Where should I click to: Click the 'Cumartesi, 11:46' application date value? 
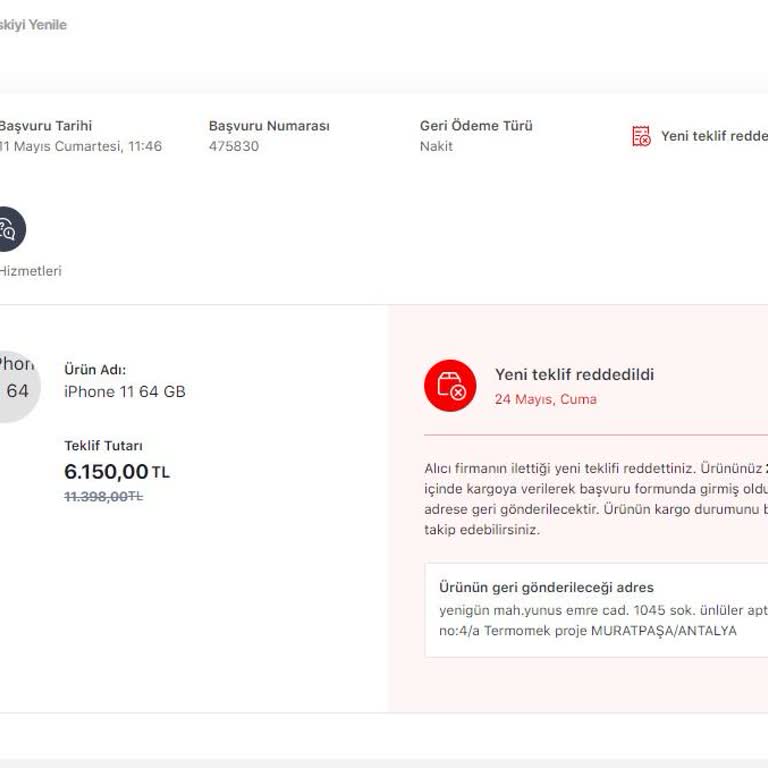(82, 146)
